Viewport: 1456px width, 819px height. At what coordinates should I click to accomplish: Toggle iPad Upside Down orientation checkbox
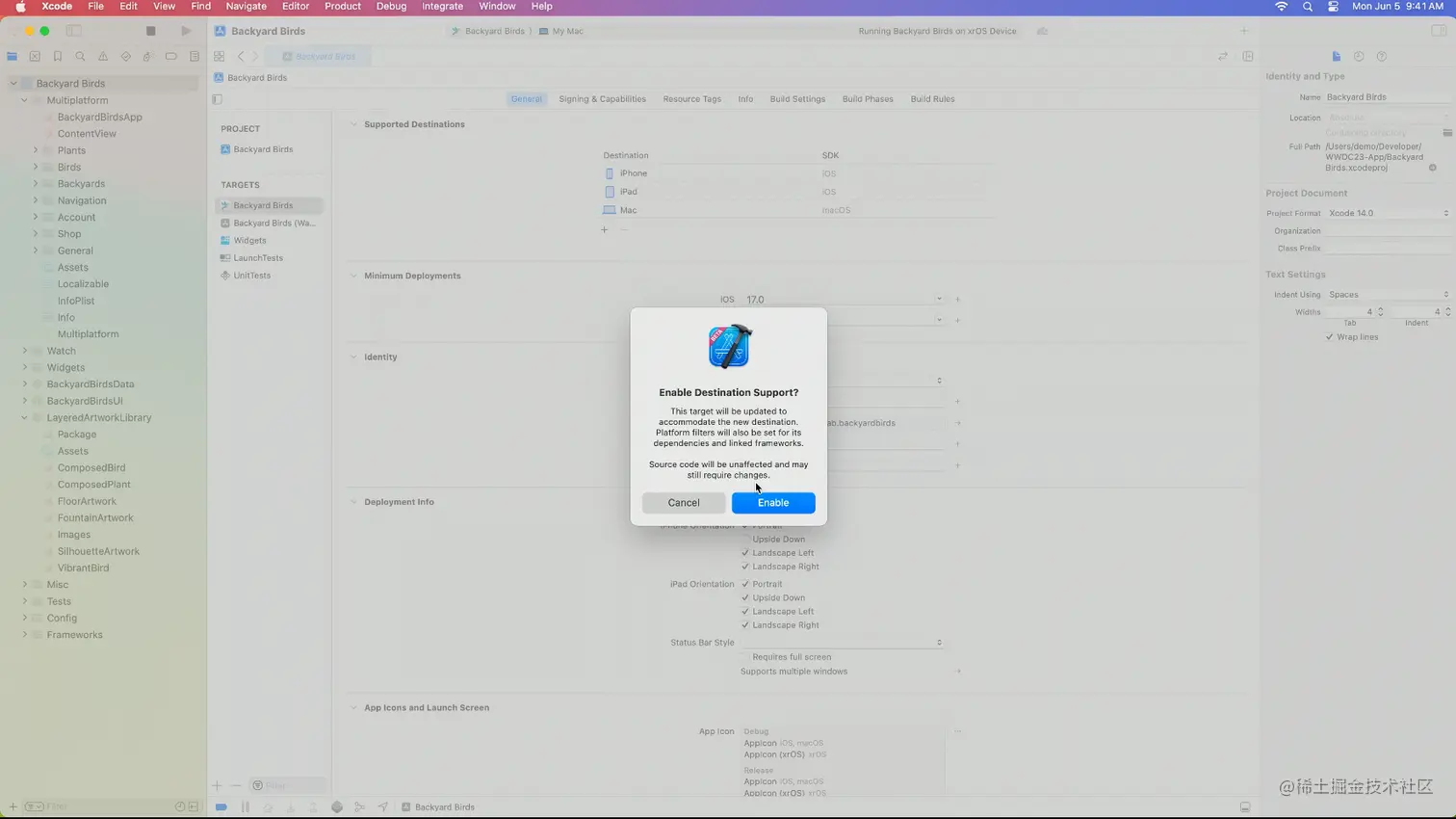pyautogui.click(x=745, y=597)
